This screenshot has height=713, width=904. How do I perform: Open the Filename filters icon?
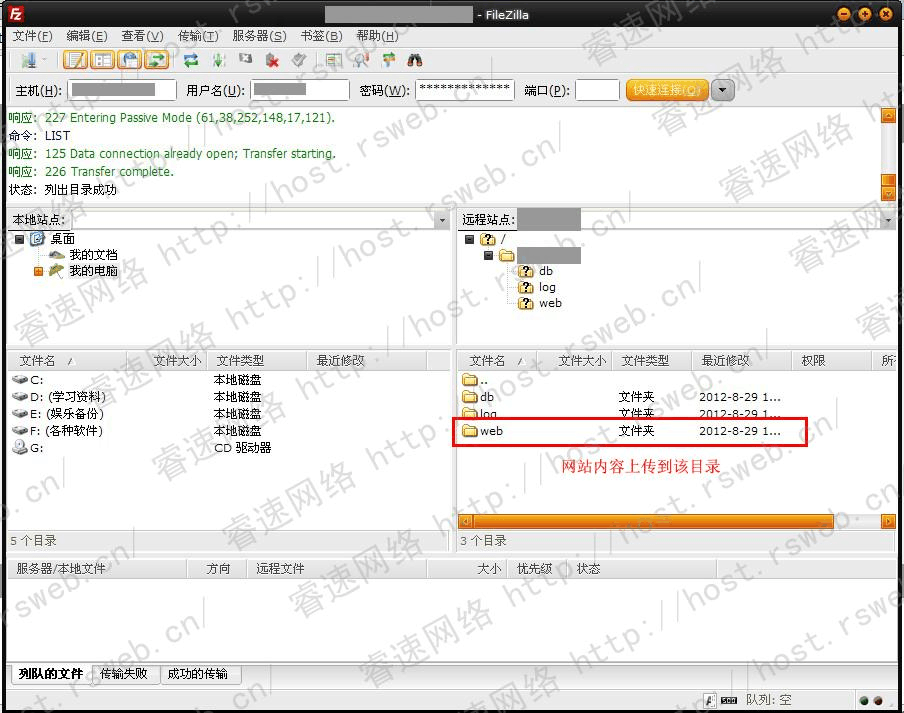coord(334,60)
